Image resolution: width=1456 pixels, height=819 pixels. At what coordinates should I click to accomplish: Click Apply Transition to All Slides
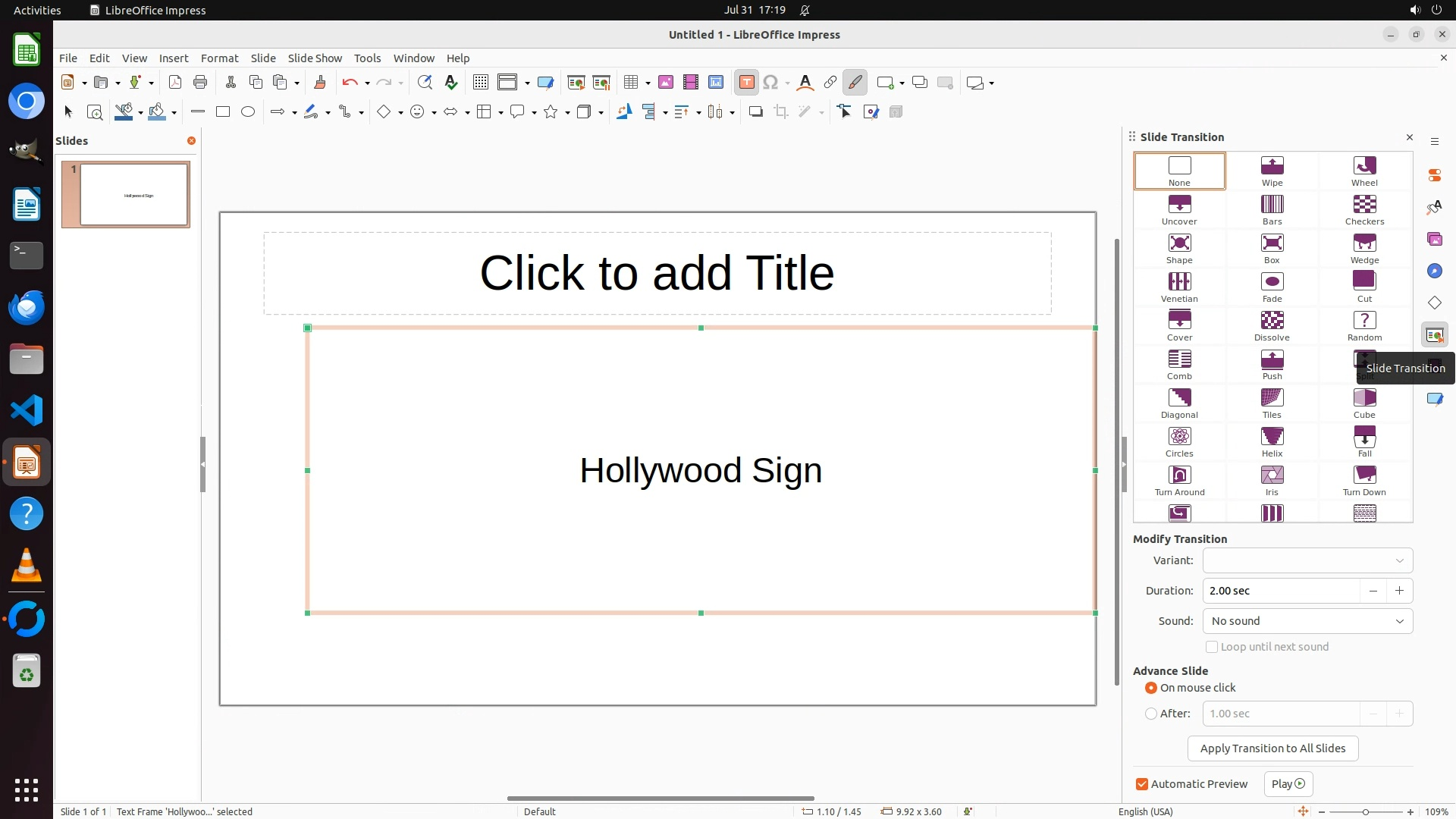click(1272, 748)
